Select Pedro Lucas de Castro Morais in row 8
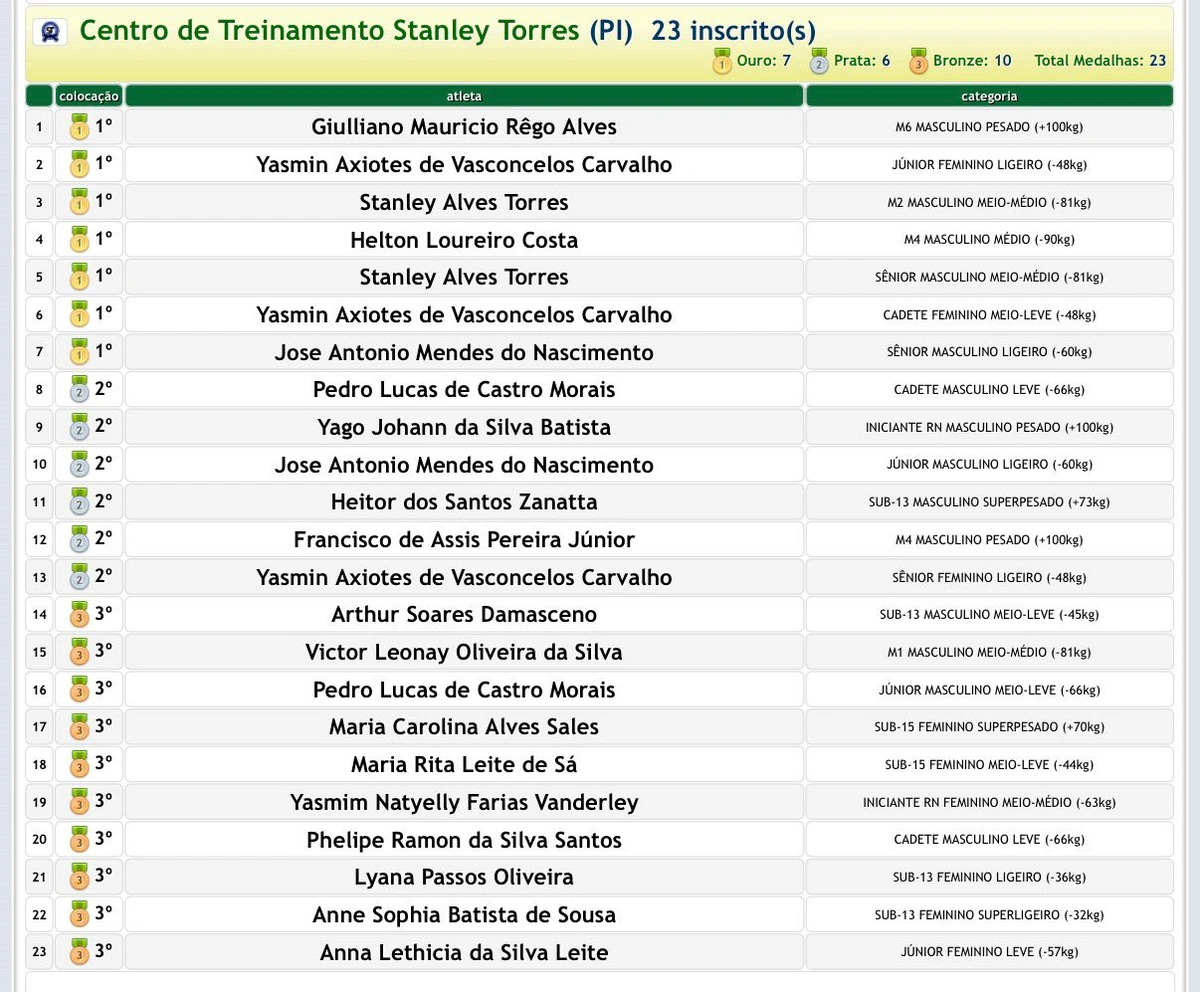This screenshot has height=992, width=1200. (464, 390)
